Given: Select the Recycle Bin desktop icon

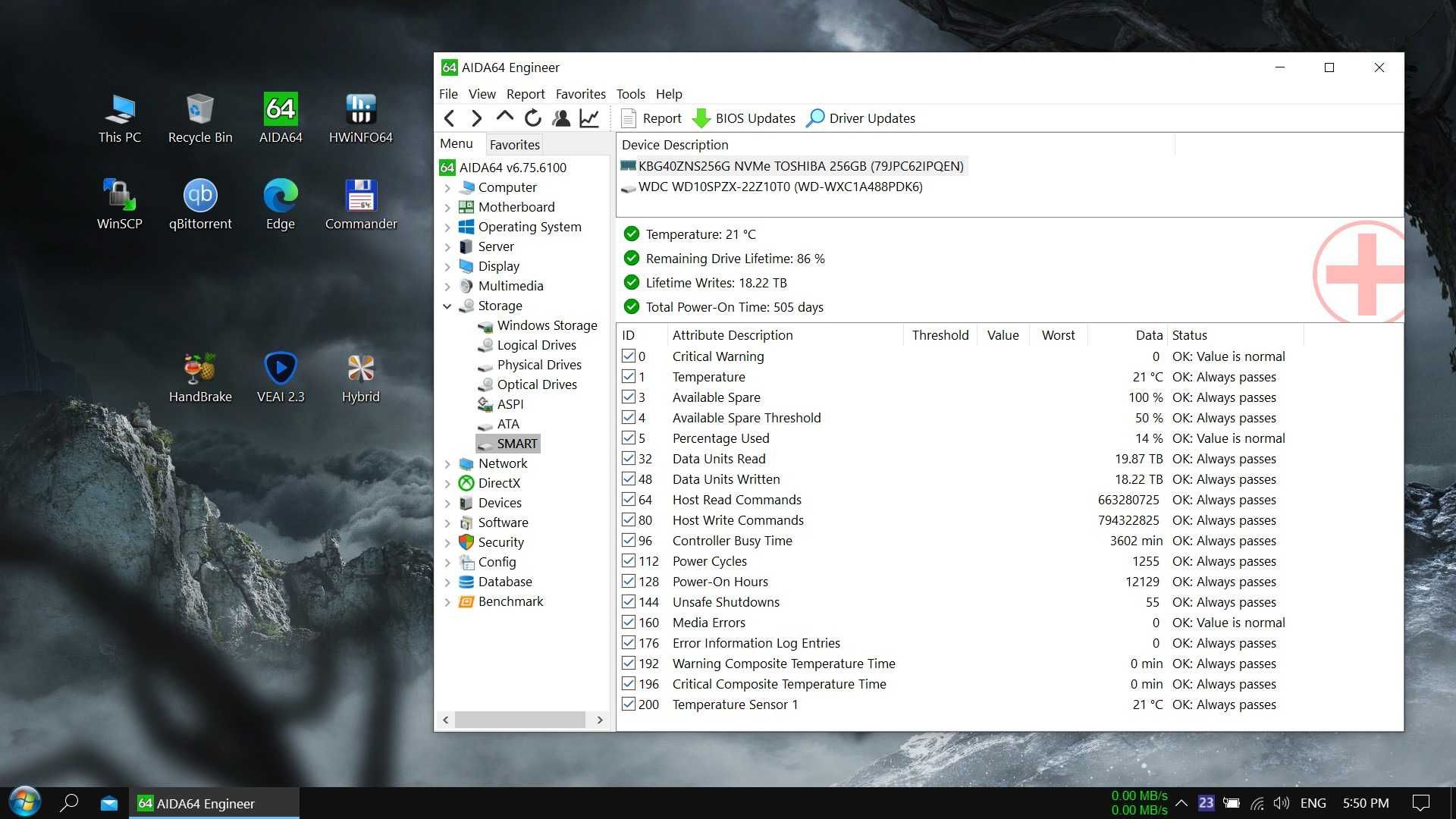Looking at the screenshot, I should tap(200, 119).
